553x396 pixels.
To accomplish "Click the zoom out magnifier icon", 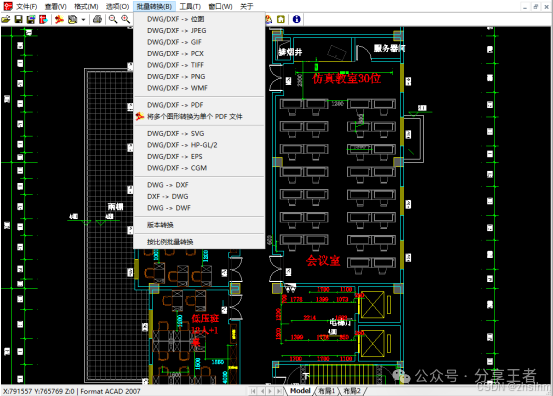I will 113,19.
